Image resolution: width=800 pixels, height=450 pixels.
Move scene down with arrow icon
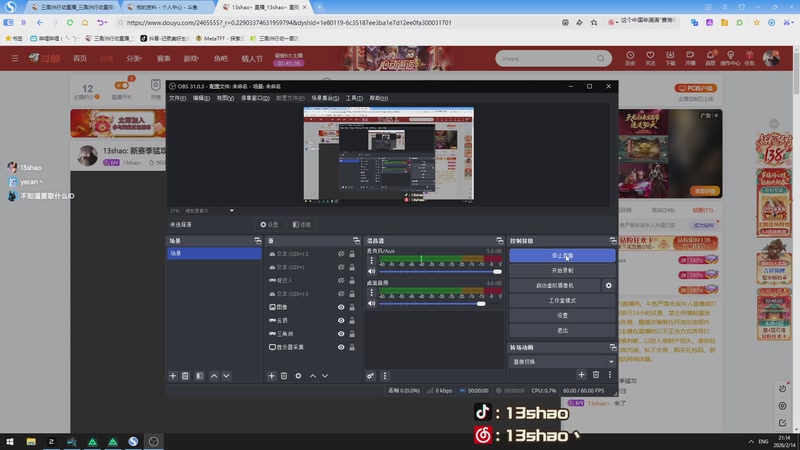[x=227, y=376]
